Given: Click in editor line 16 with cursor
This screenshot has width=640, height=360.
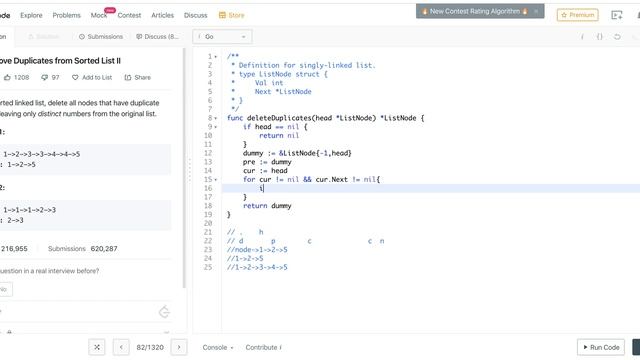Looking at the screenshot, I should click(x=431, y=188).
